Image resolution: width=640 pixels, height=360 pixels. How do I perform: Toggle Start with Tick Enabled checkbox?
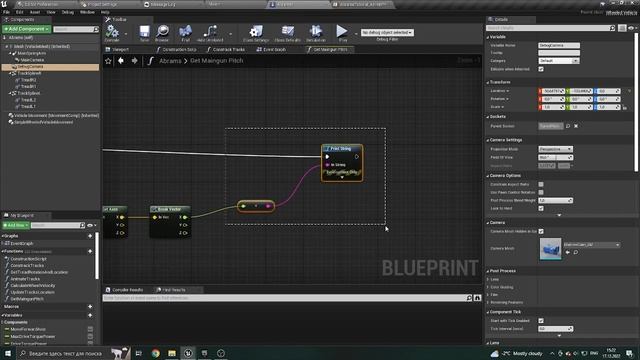pos(541,321)
